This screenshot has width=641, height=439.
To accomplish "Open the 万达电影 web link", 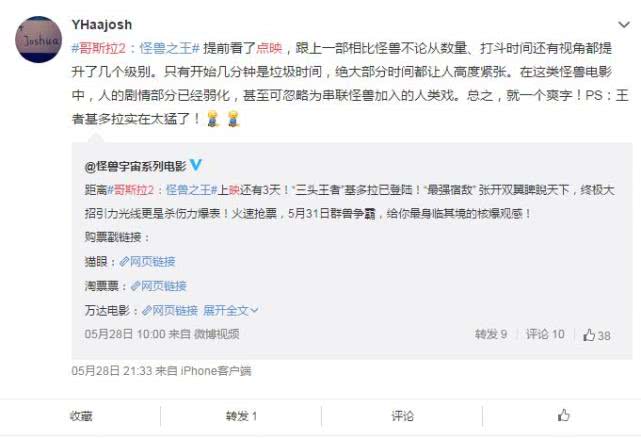I will pyautogui.click(x=170, y=311).
